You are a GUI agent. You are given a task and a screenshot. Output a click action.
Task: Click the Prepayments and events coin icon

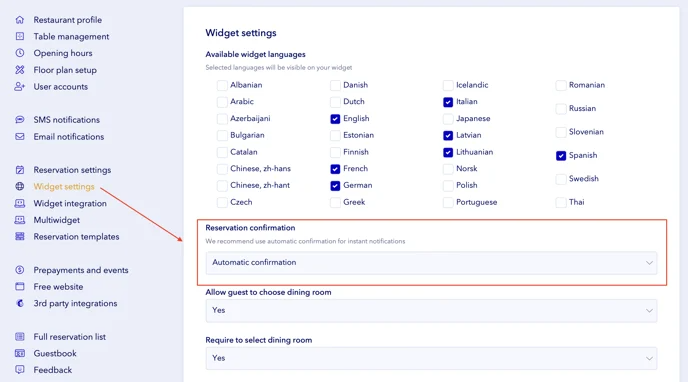[20, 270]
